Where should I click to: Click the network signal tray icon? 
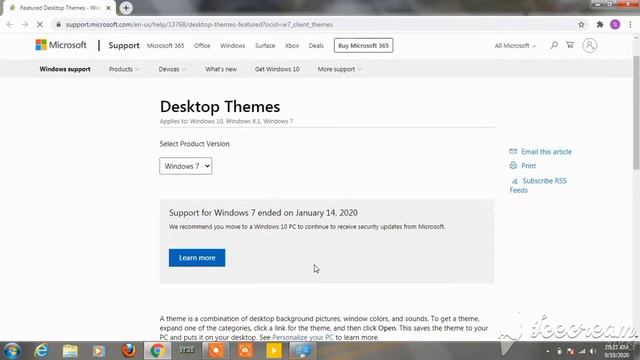[582, 351]
